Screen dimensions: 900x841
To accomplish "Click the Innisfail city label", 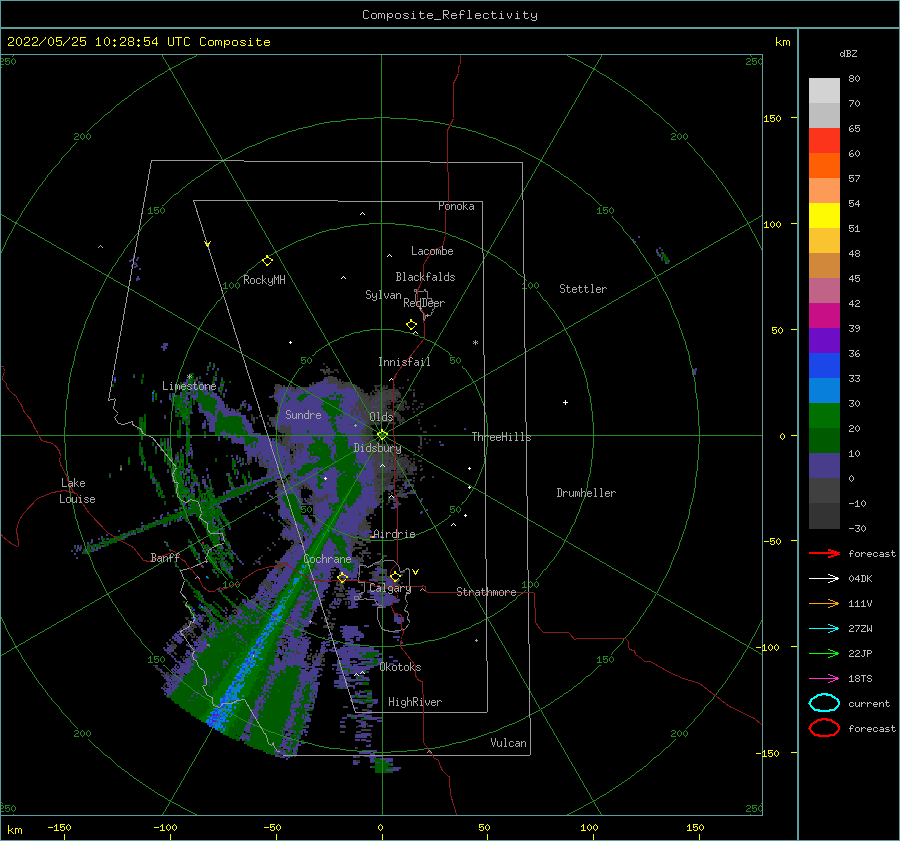I will (404, 362).
